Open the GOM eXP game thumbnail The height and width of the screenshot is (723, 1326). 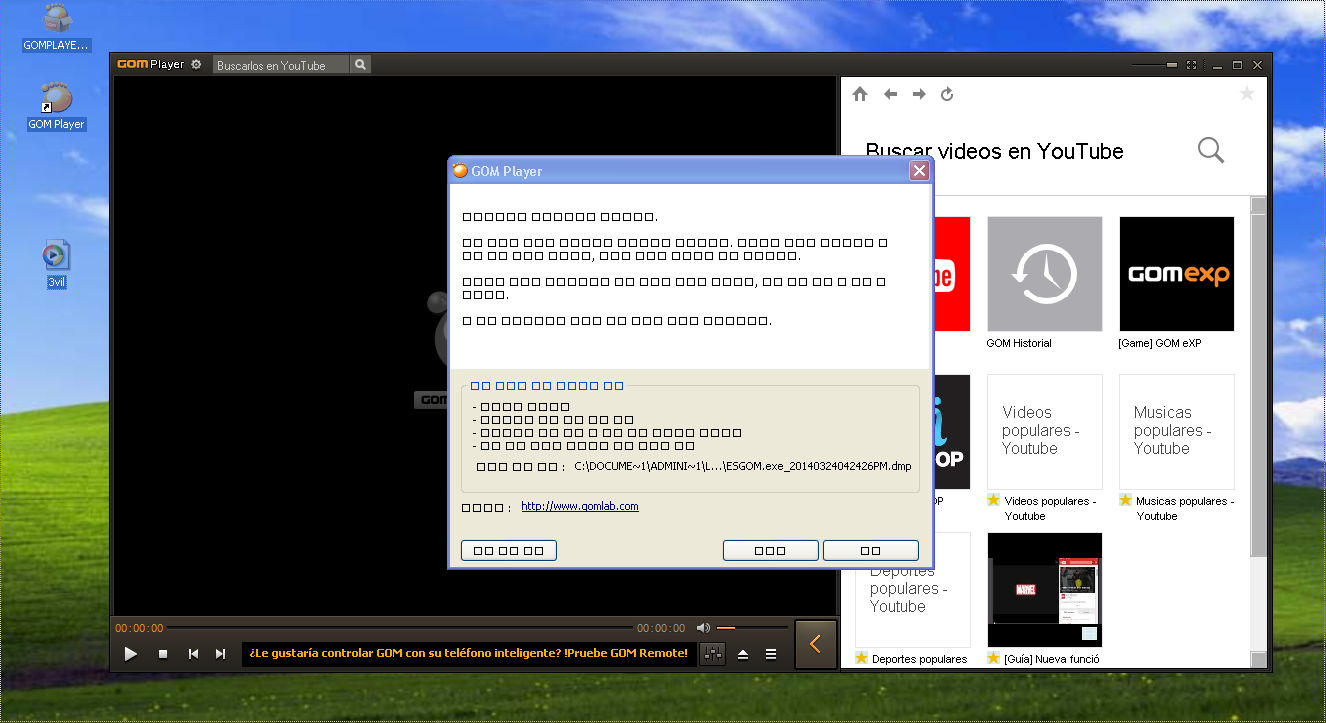[x=1176, y=273]
